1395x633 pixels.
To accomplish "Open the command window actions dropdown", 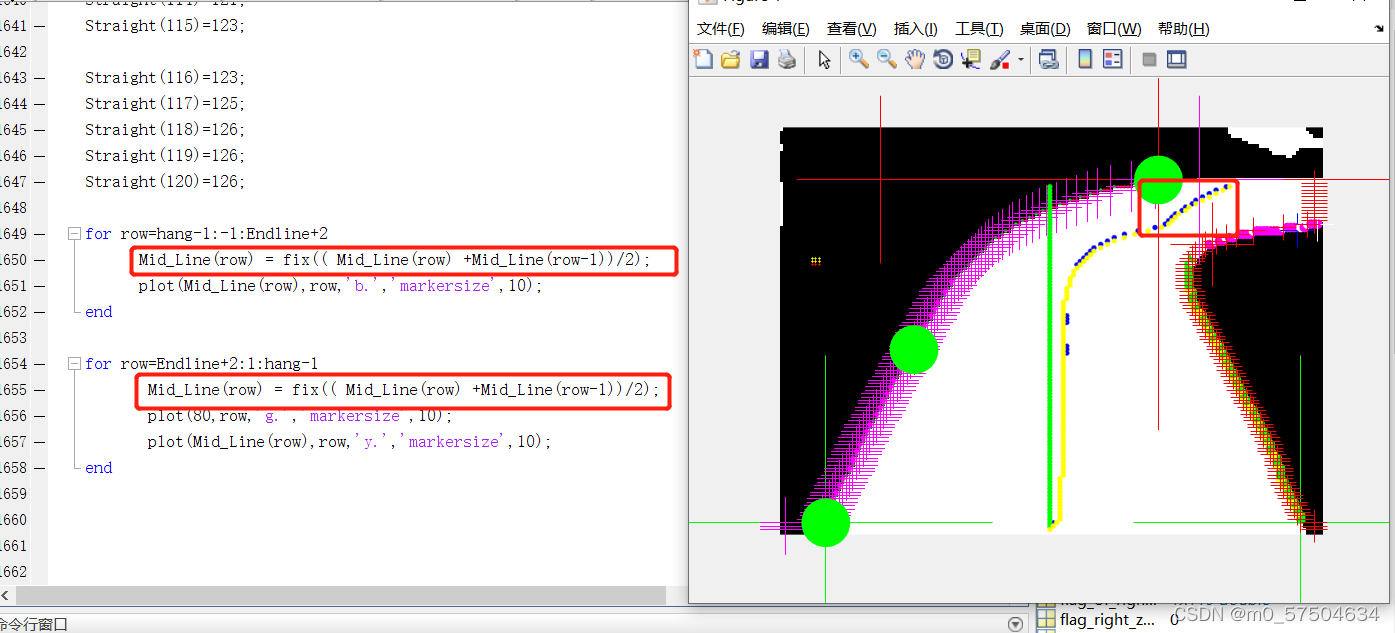I will coord(1015,624).
